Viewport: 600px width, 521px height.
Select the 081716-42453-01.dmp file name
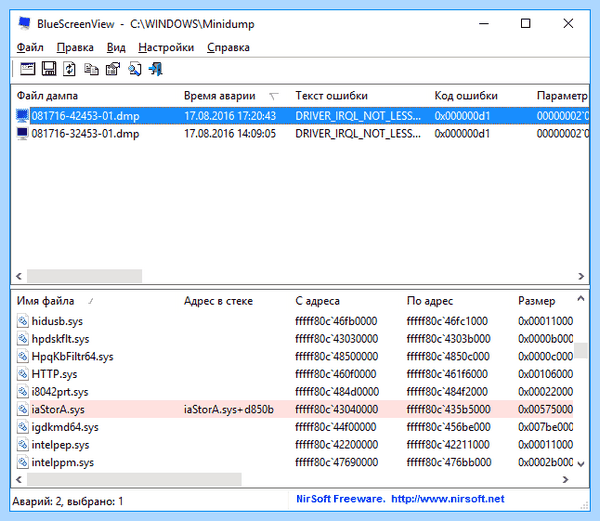click(x=85, y=116)
